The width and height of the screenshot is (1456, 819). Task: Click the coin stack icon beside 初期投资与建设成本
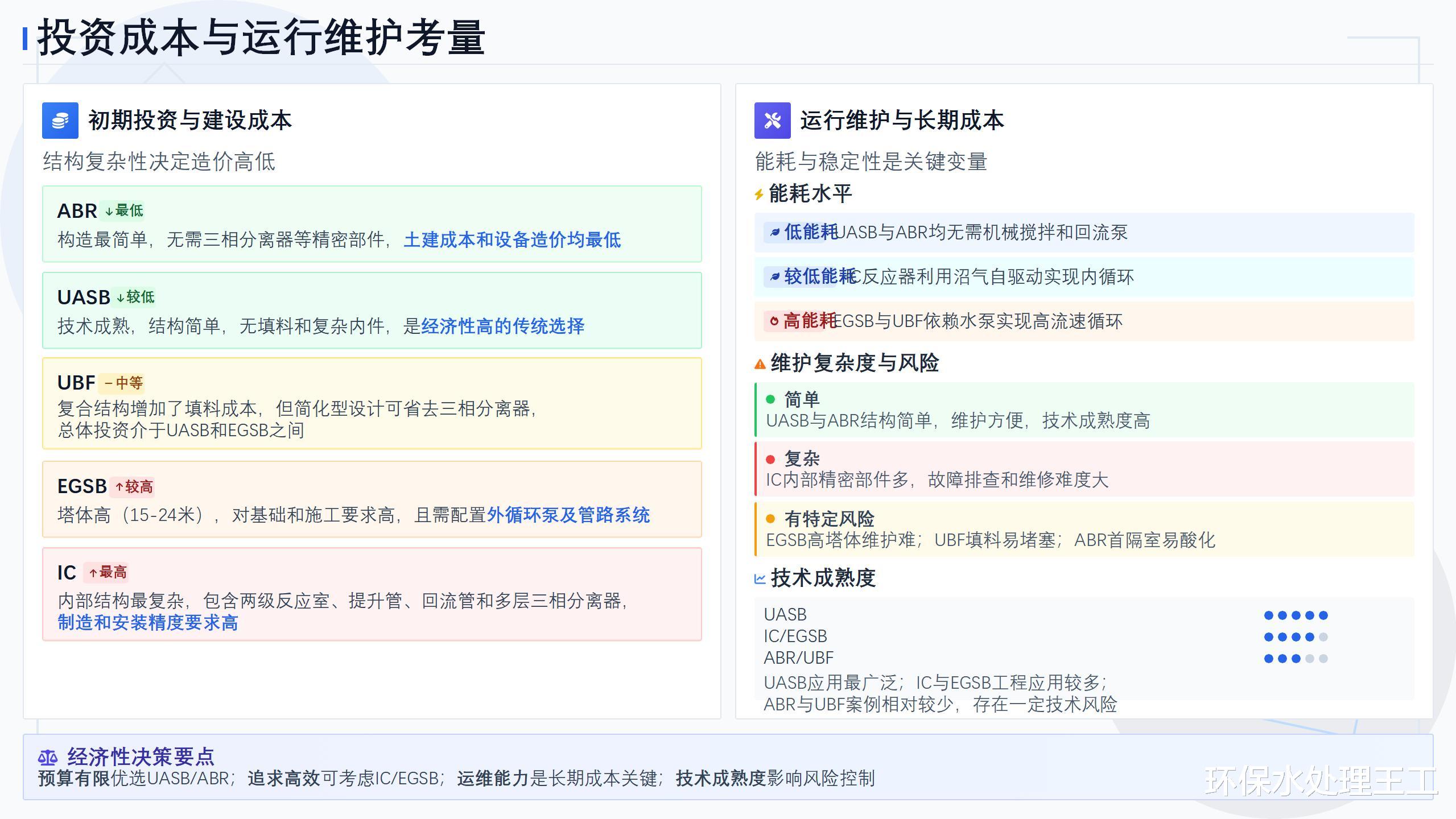pyautogui.click(x=60, y=121)
